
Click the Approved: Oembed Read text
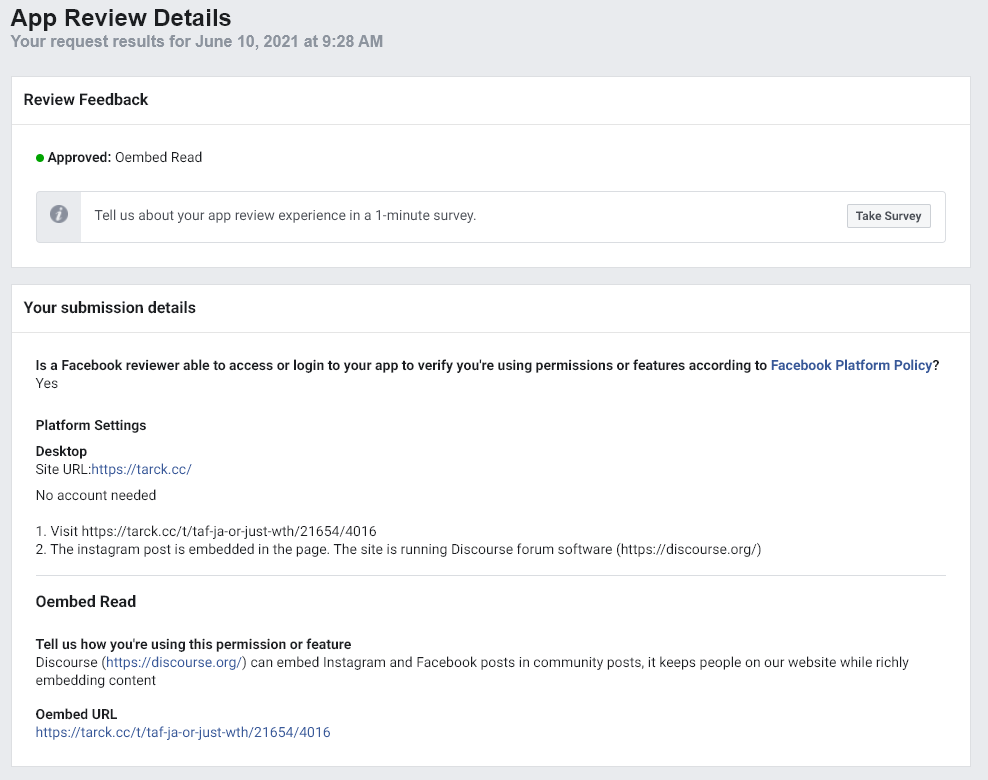(x=125, y=158)
